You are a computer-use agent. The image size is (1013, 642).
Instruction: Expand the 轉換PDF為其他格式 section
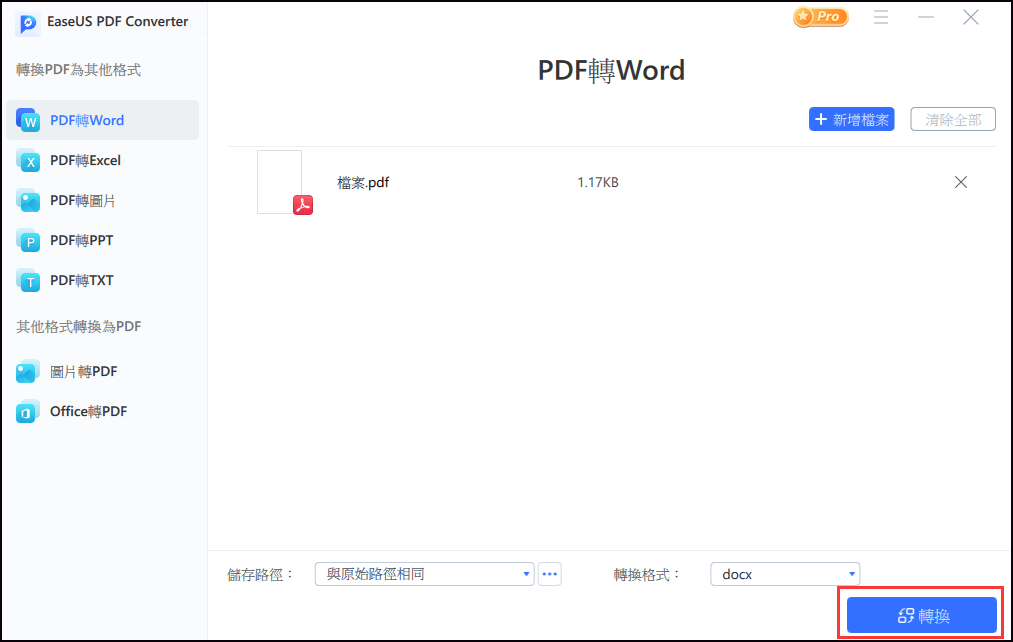point(79,71)
